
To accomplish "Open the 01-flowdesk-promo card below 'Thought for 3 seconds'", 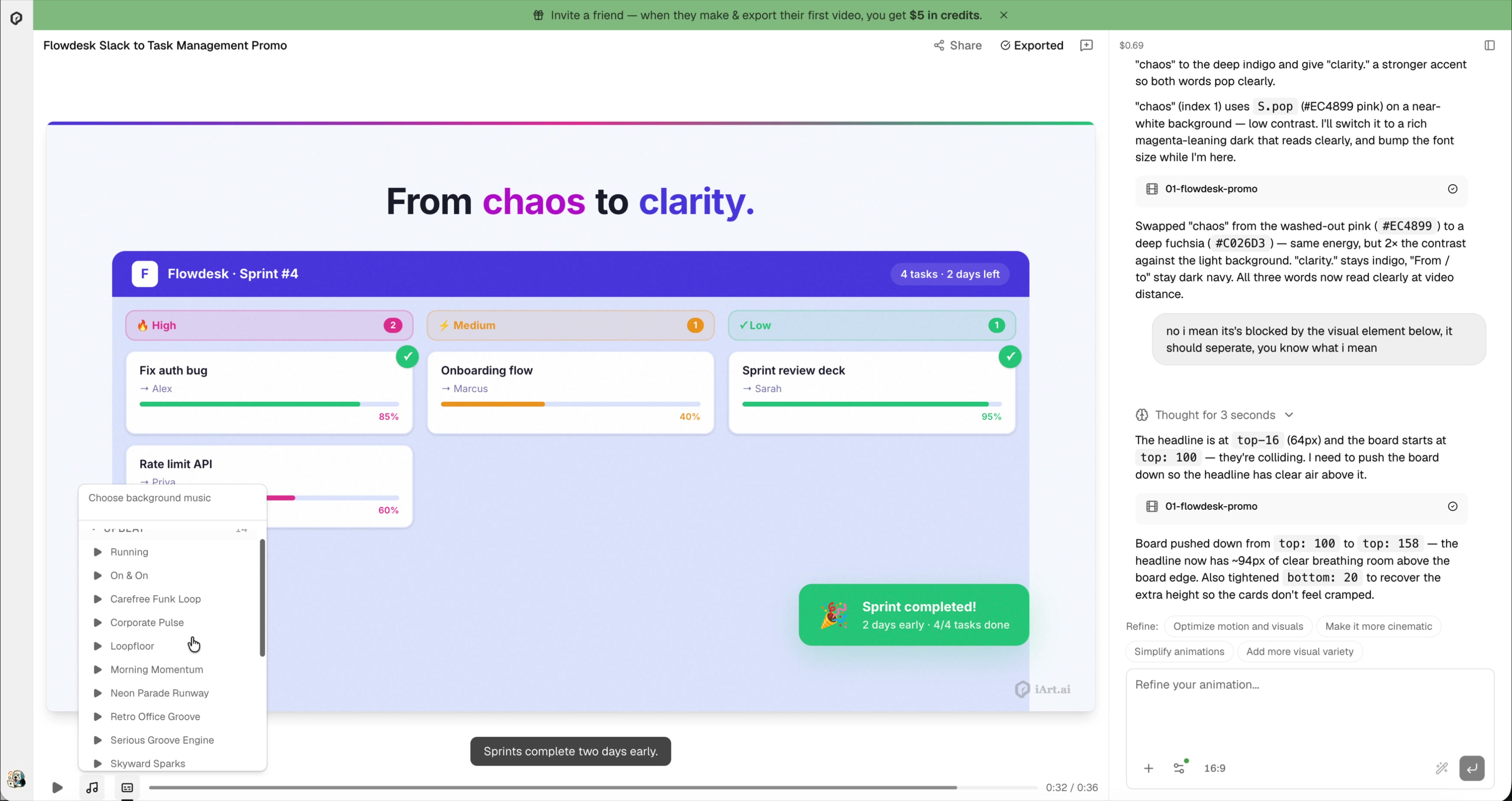I will [1301, 506].
